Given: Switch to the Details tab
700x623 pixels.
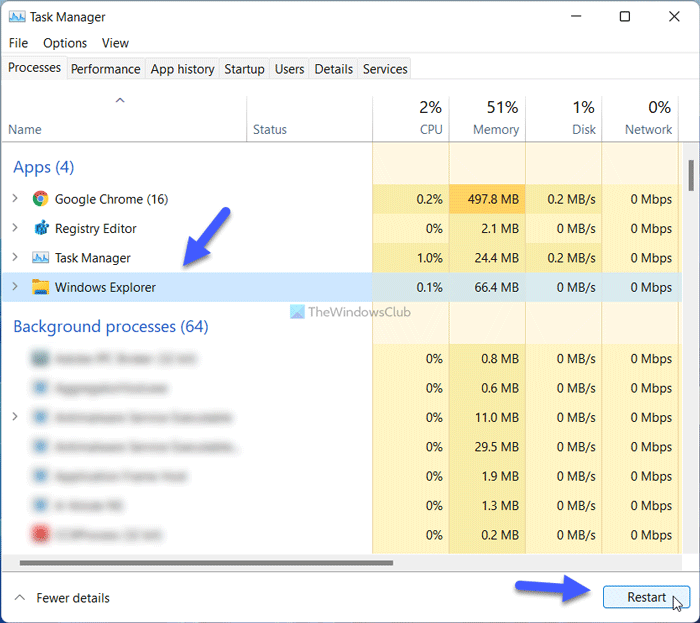Looking at the screenshot, I should [333, 69].
